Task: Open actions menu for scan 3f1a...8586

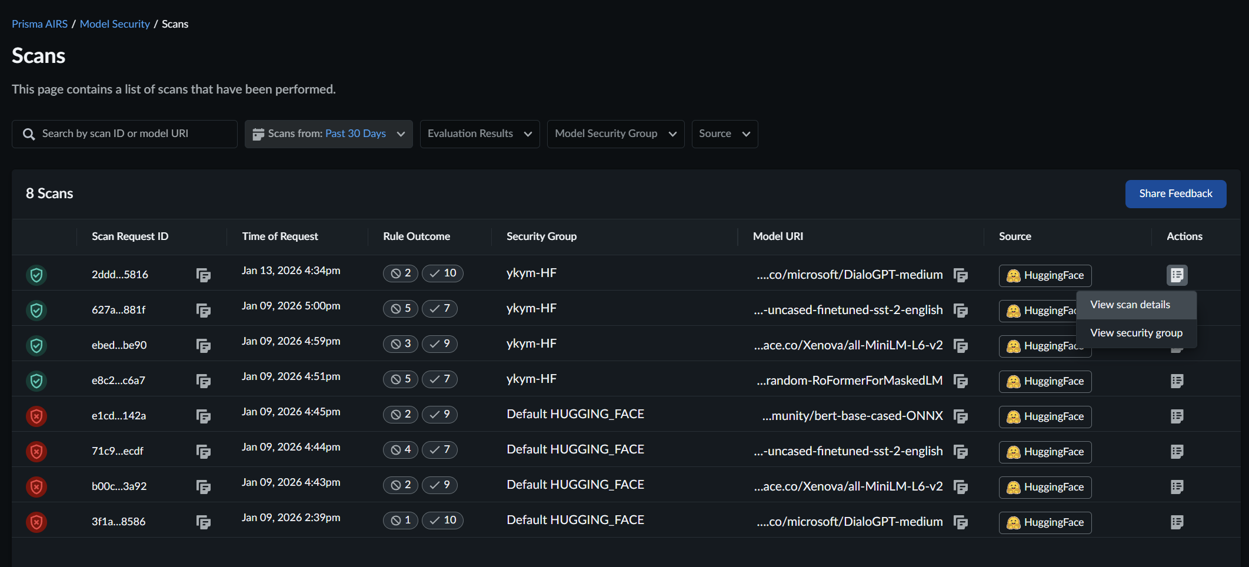Action: pos(1176,522)
